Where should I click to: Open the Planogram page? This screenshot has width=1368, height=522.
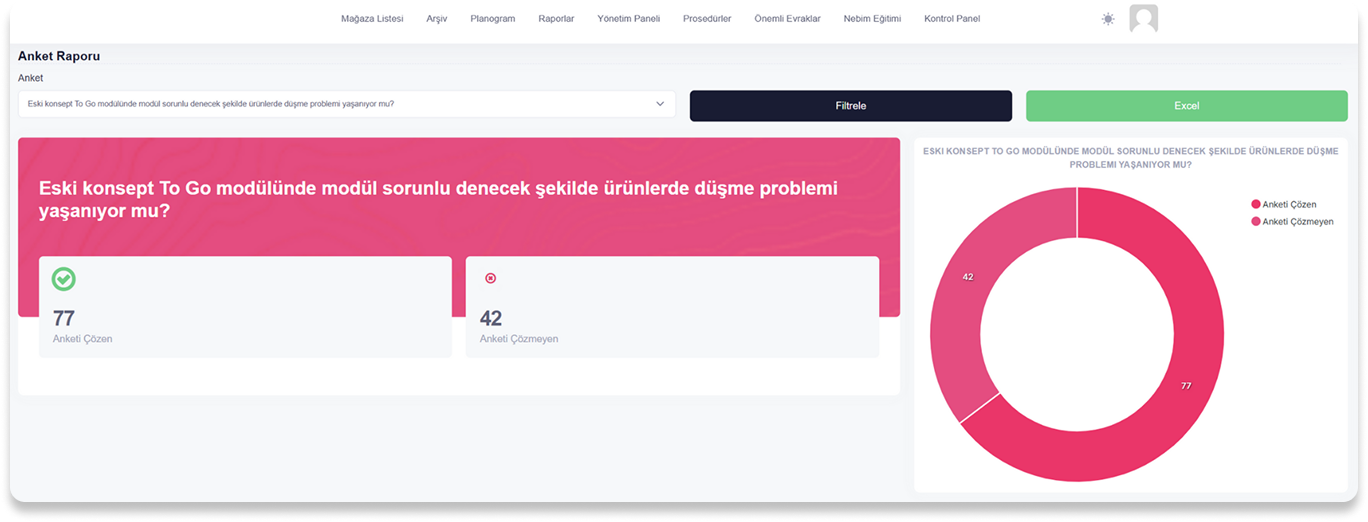(492, 19)
